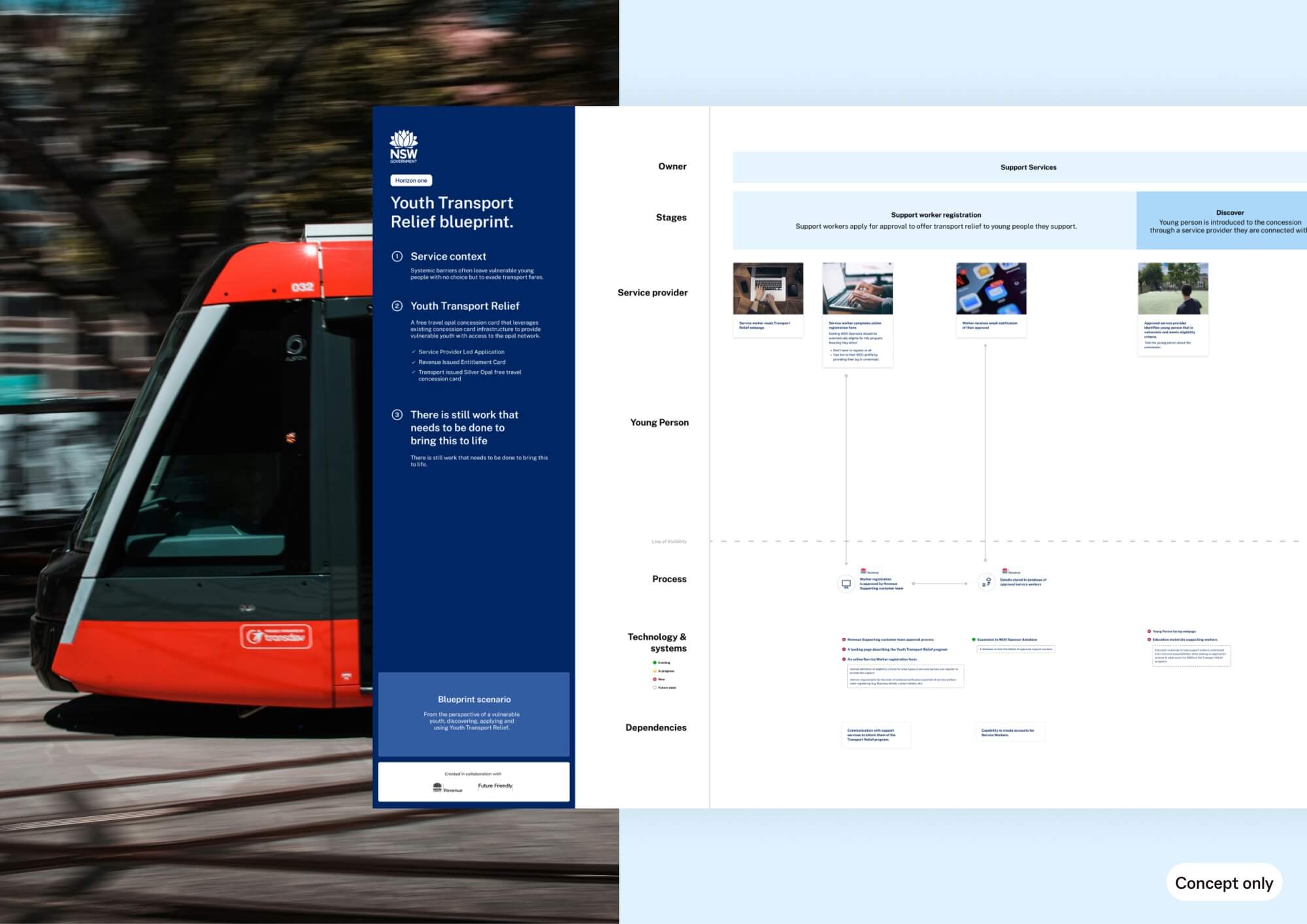Select the Young Person row label
The width and height of the screenshot is (1307, 924).
pos(659,423)
